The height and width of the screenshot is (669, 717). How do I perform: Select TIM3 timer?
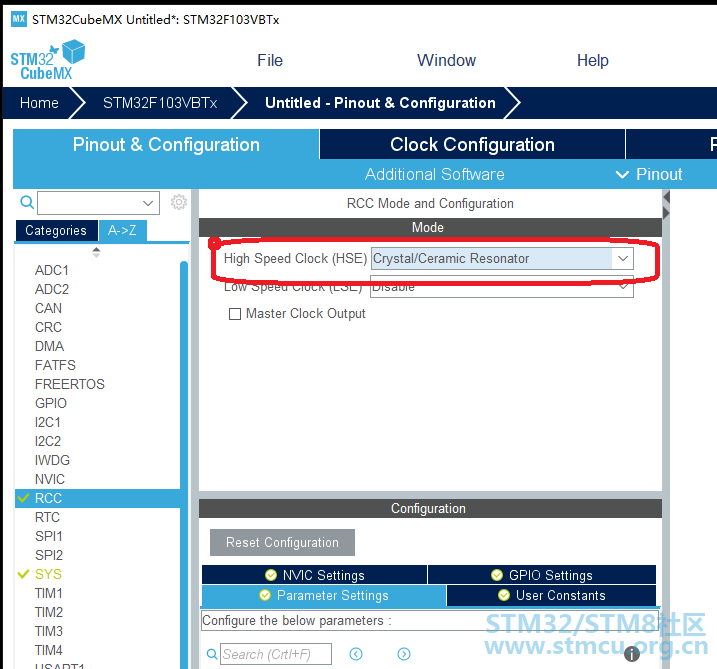coord(48,631)
